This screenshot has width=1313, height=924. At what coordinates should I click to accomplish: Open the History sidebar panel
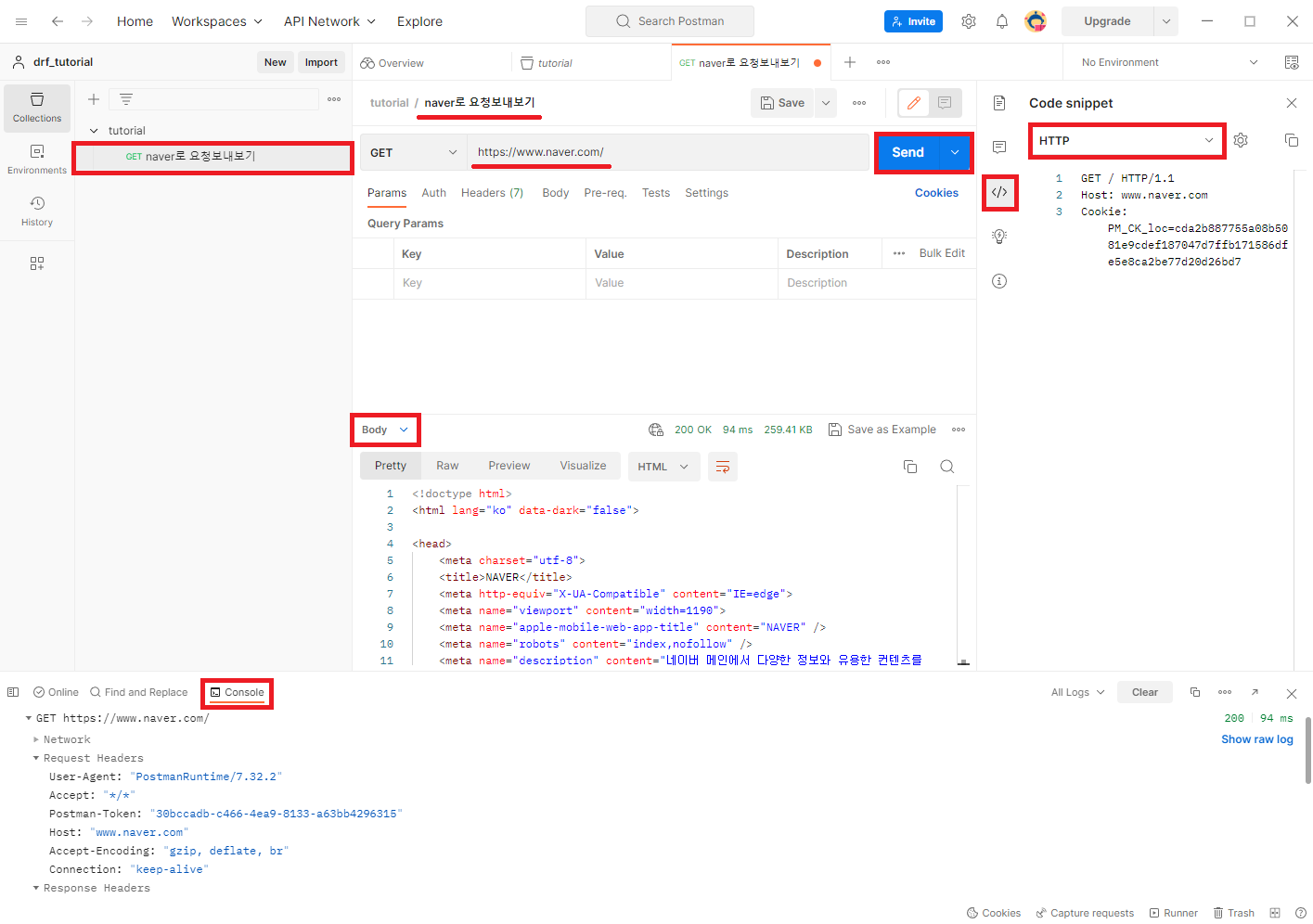point(37,212)
